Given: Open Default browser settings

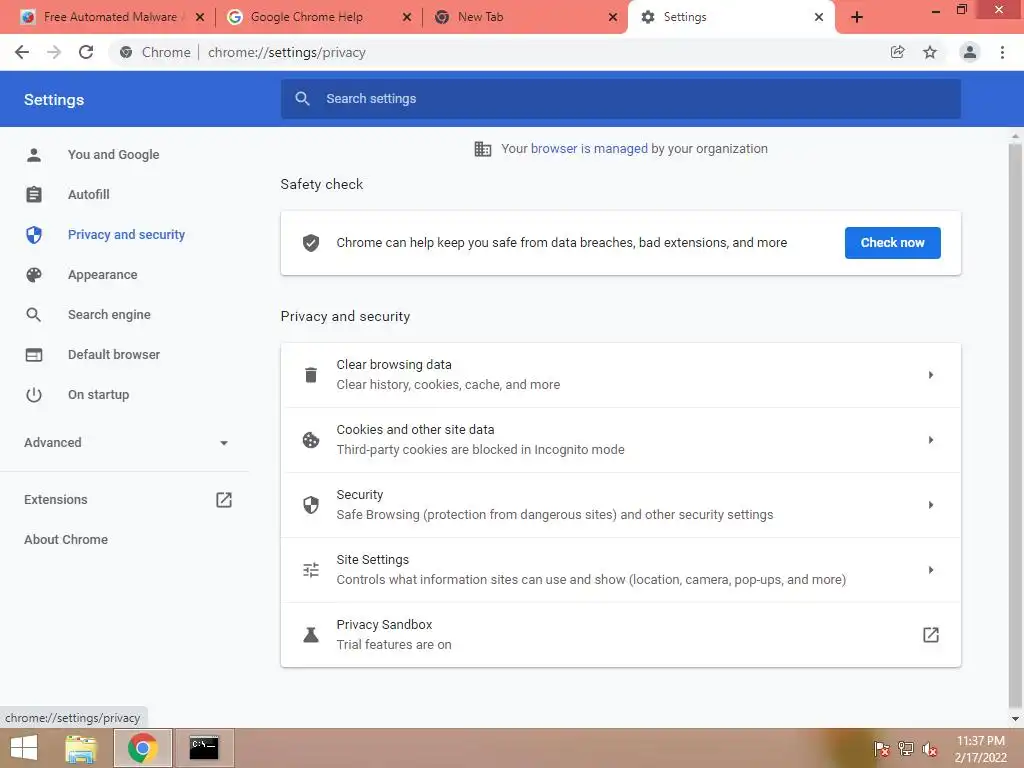Looking at the screenshot, I should click(114, 355).
